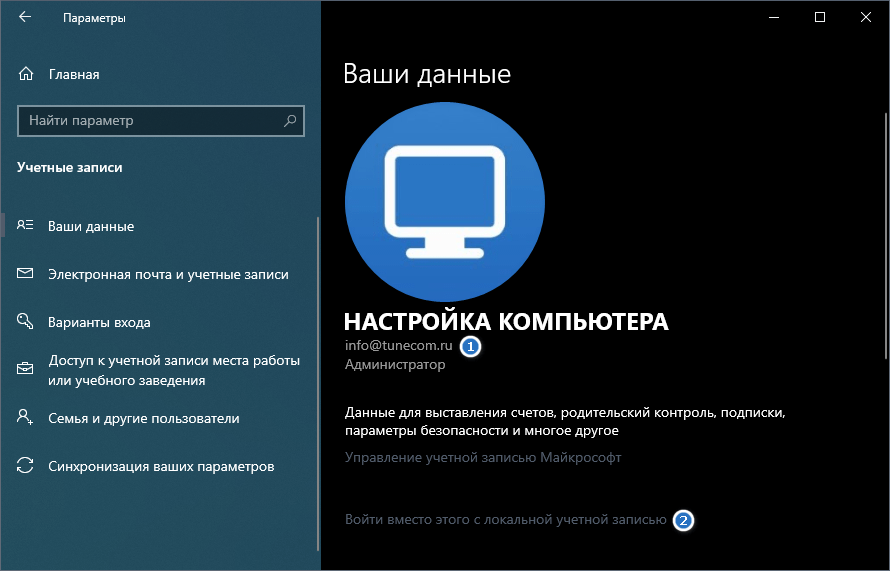Click the info@tunecom.ru email text

click(x=398, y=345)
